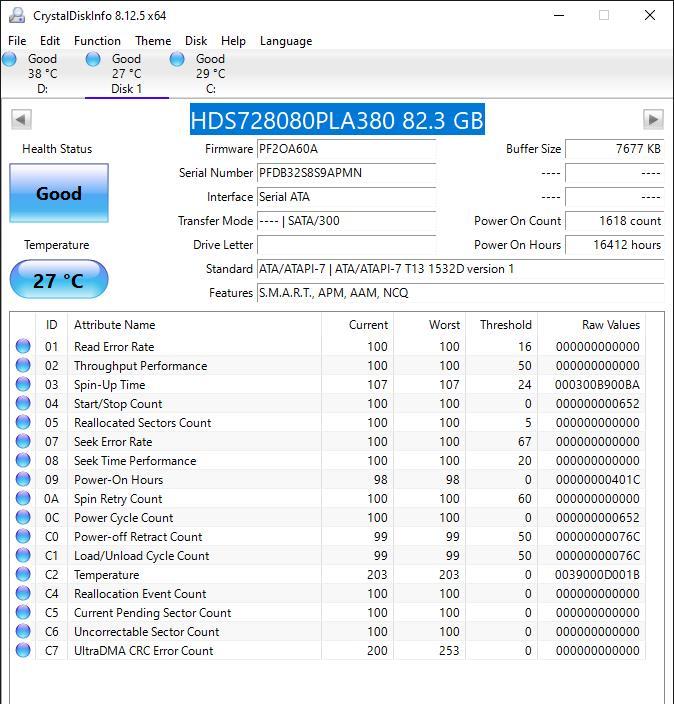Screen dimensions: 674x704
Task: Click the Features field S.M.A.R.T., APM
Action: (460, 293)
